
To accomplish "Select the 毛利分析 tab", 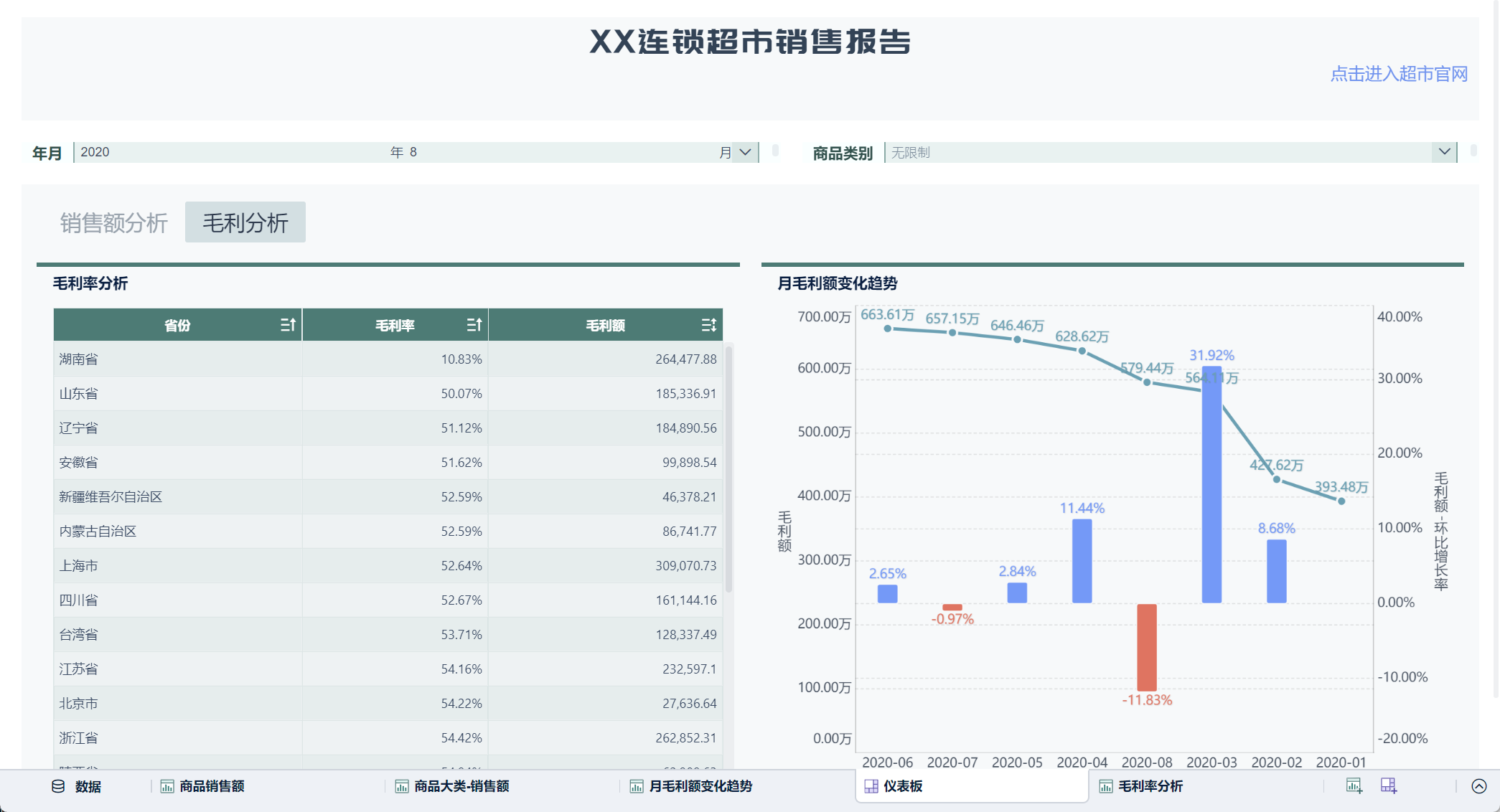I will 245,222.
